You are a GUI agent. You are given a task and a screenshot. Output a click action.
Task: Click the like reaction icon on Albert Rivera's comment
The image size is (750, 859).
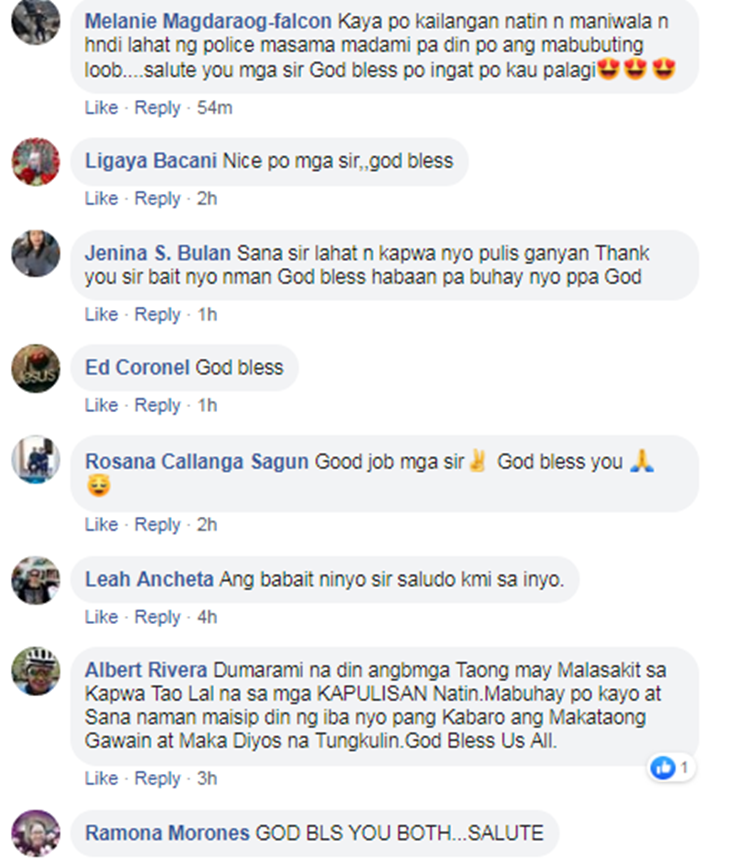click(x=663, y=768)
